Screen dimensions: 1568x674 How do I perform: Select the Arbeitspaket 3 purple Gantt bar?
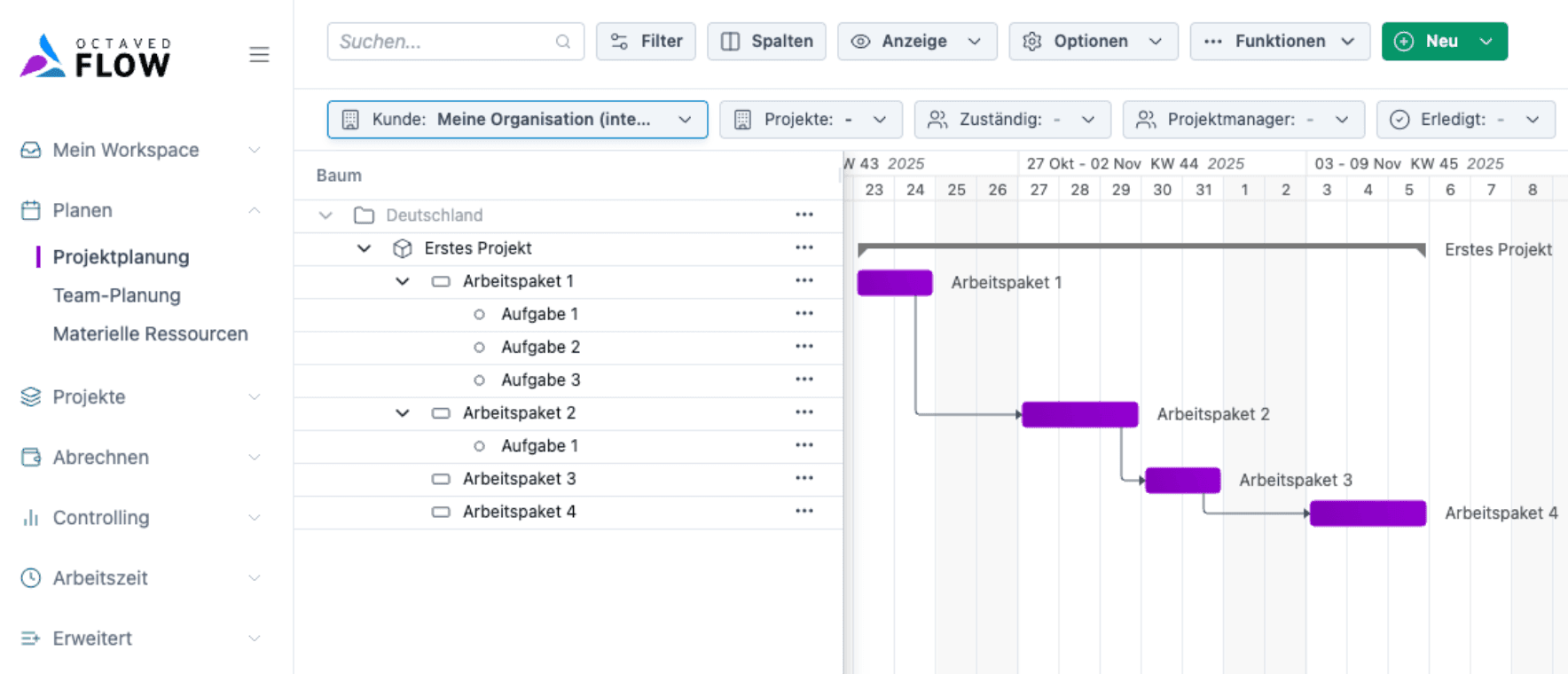[1183, 481]
